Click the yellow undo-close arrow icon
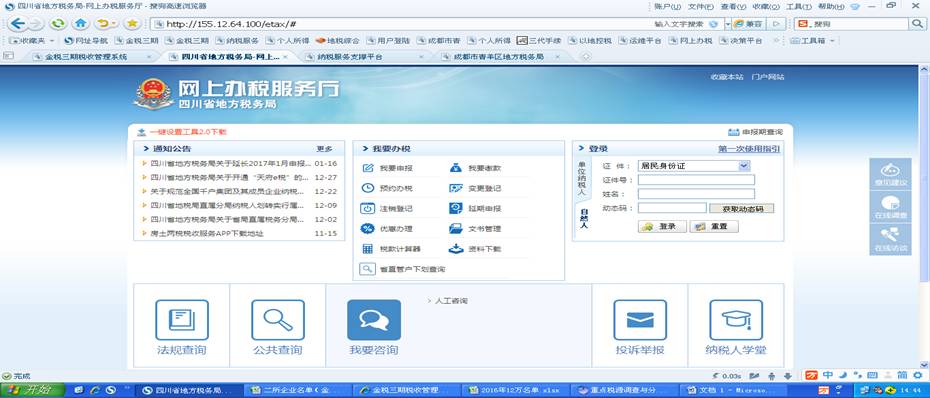 (x=103, y=24)
